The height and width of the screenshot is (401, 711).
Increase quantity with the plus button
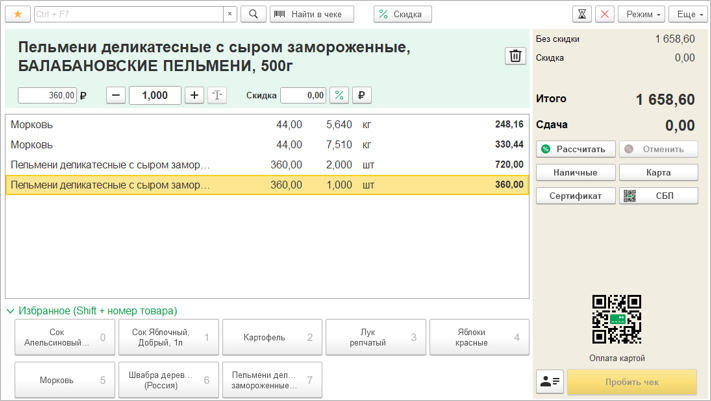(194, 95)
